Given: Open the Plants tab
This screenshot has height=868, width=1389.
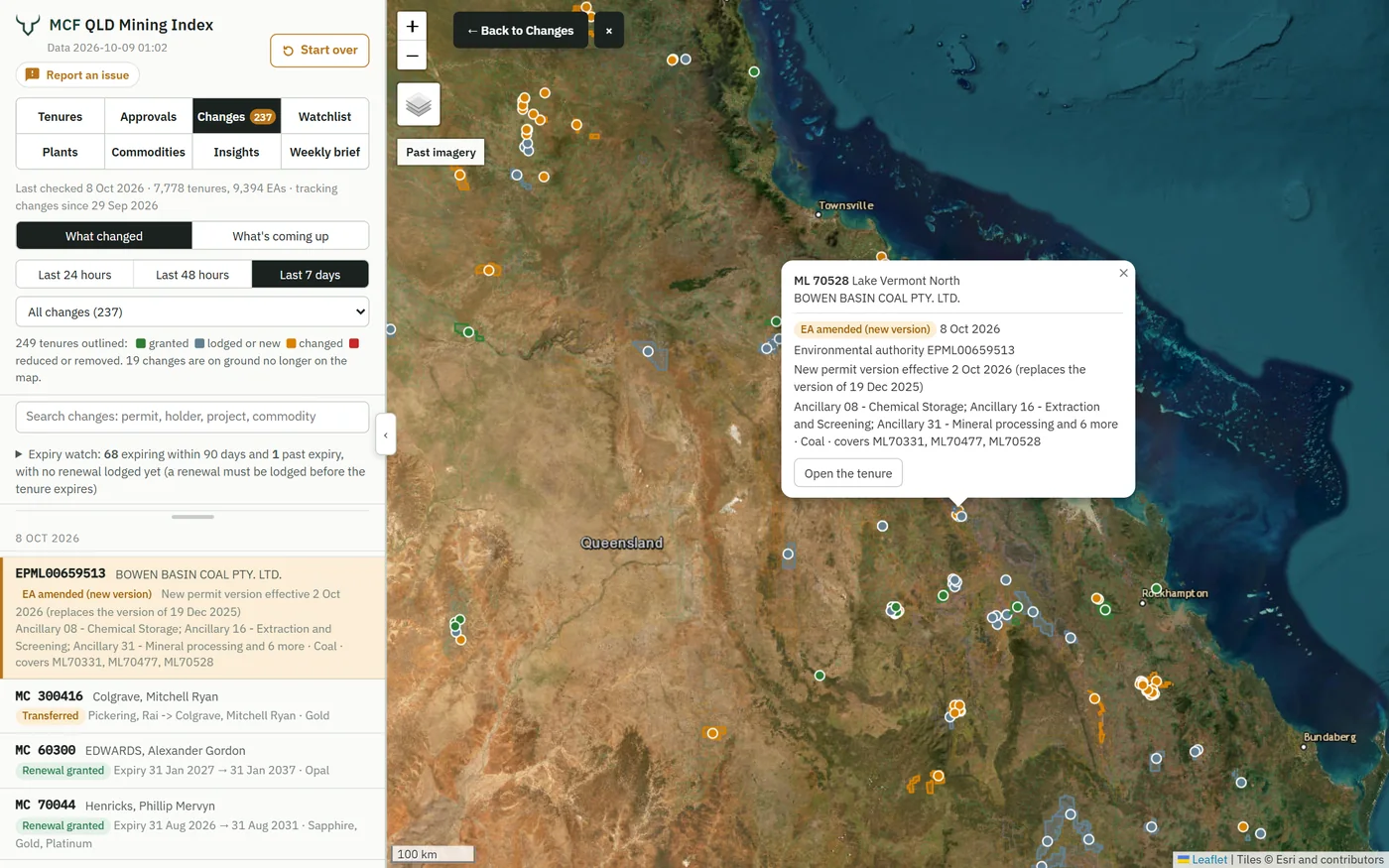Looking at the screenshot, I should point(61,152).
